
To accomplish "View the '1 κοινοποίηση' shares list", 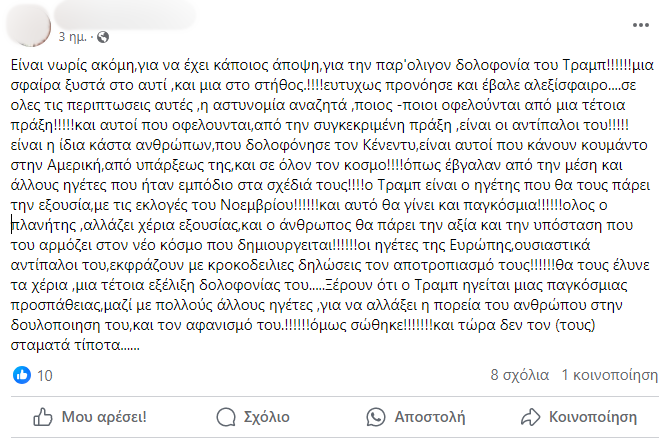I will (x=609, y=375).
